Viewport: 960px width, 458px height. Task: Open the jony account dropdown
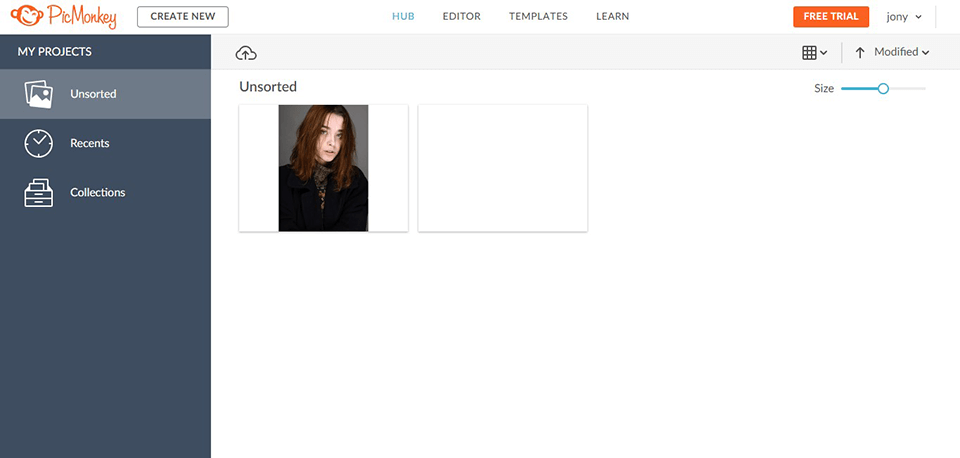pyautogui.click(x=904, y=17)
